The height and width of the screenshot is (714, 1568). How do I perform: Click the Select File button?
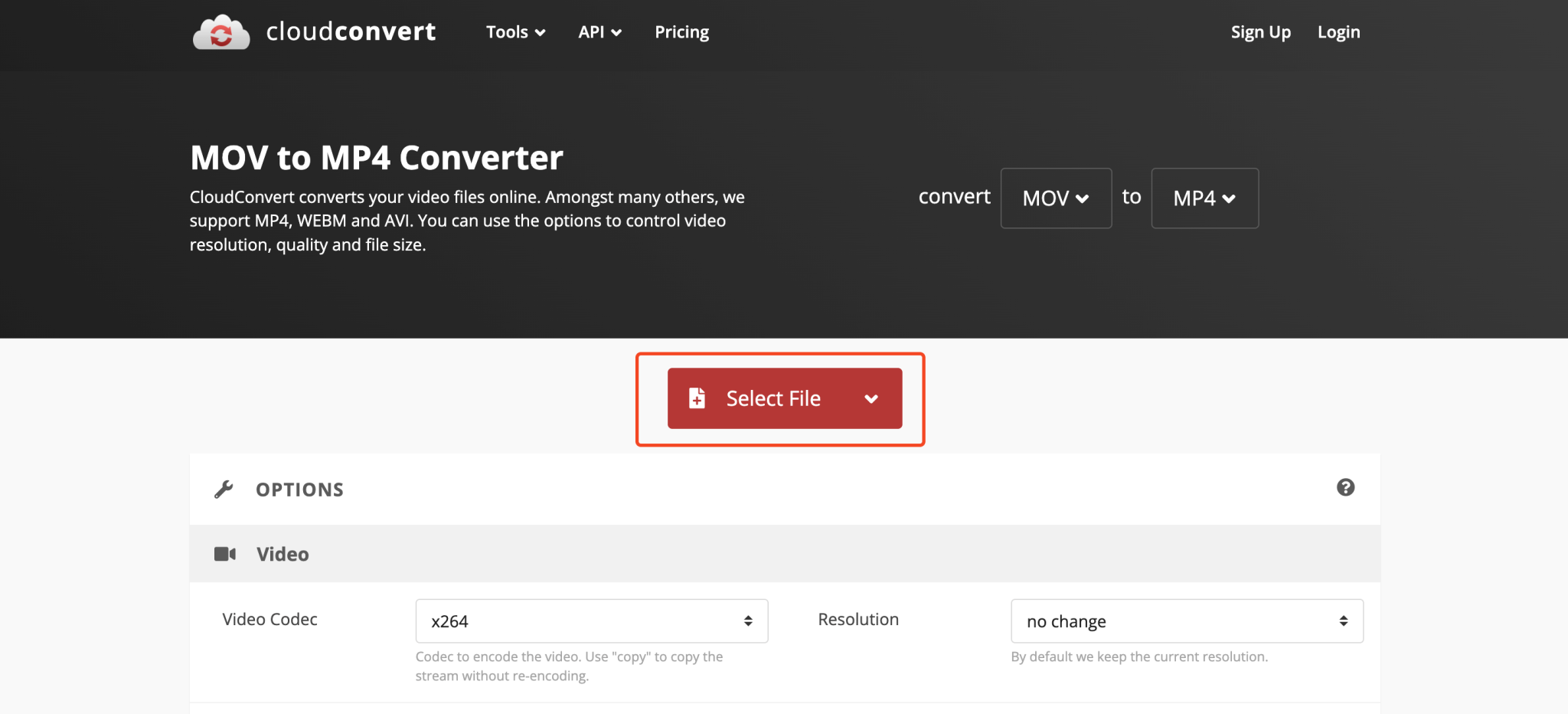click(x=772, y=398)
